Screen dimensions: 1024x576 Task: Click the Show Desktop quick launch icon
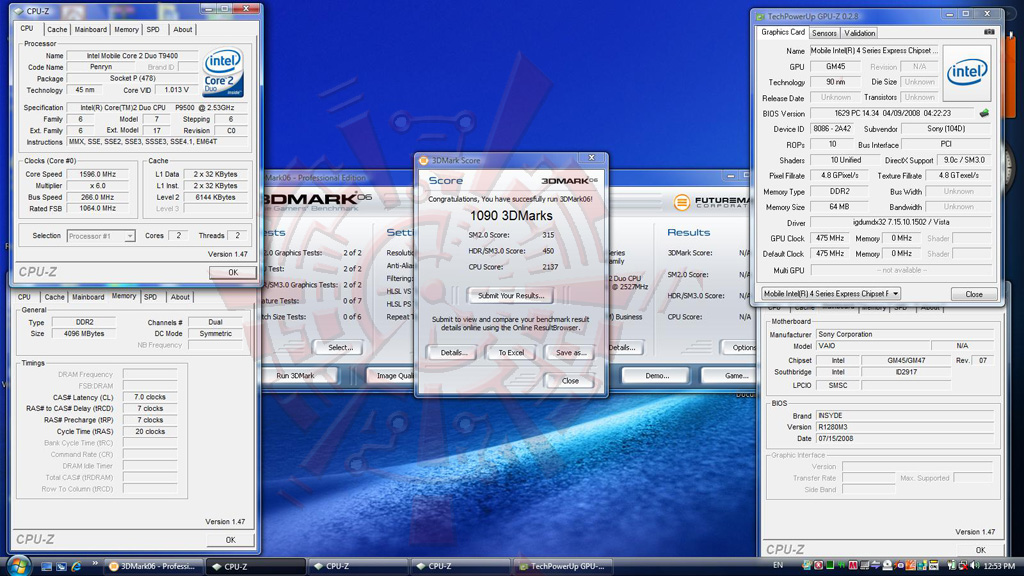(x=46, y=566)
